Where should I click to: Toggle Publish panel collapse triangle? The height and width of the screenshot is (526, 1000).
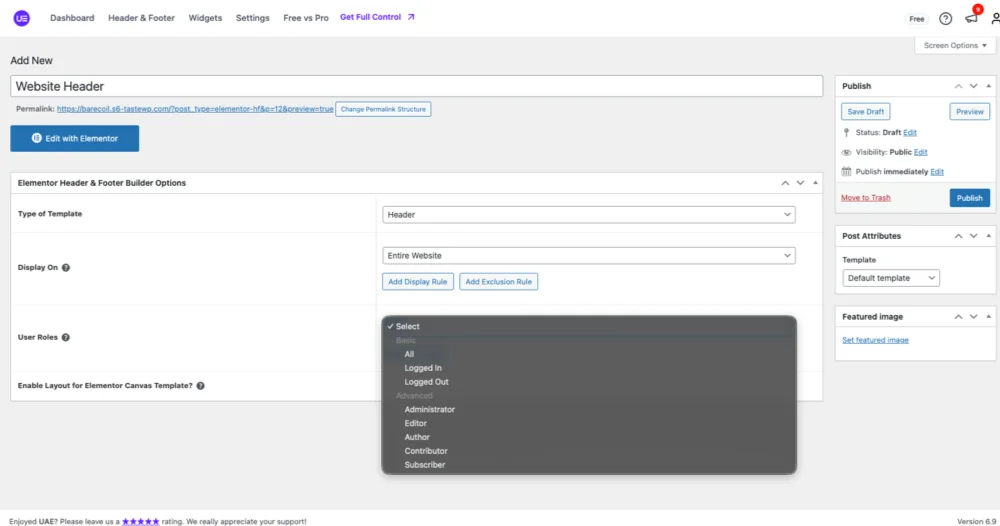989,86
